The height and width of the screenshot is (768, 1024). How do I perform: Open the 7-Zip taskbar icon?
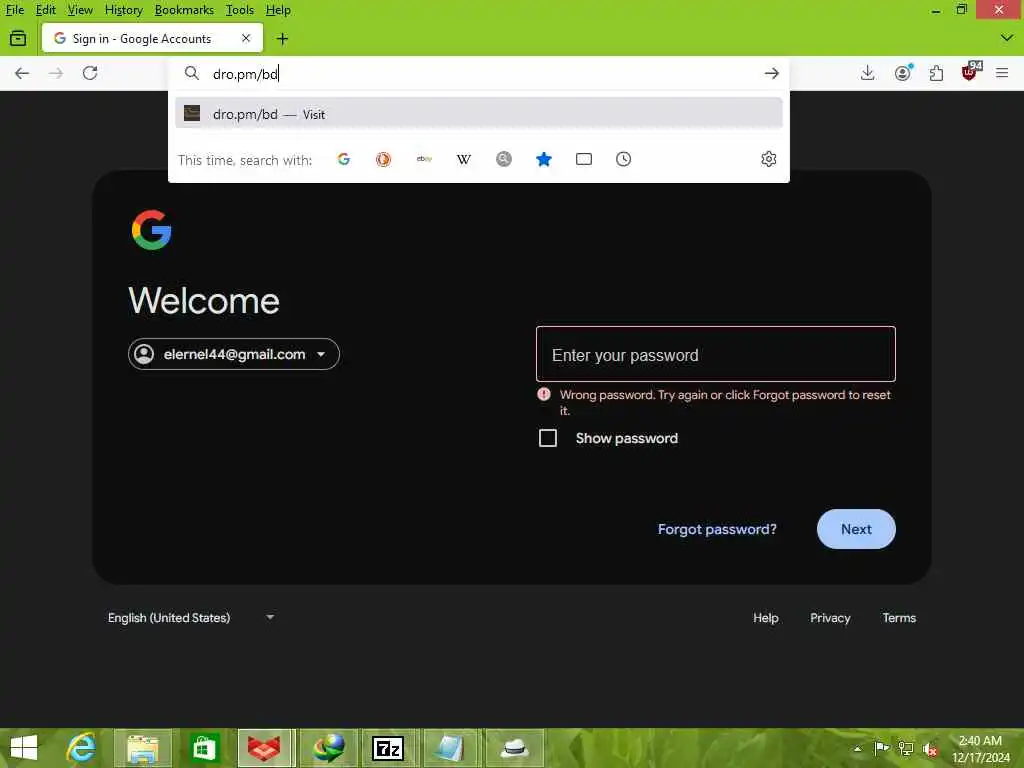click(x=389, y=748)
